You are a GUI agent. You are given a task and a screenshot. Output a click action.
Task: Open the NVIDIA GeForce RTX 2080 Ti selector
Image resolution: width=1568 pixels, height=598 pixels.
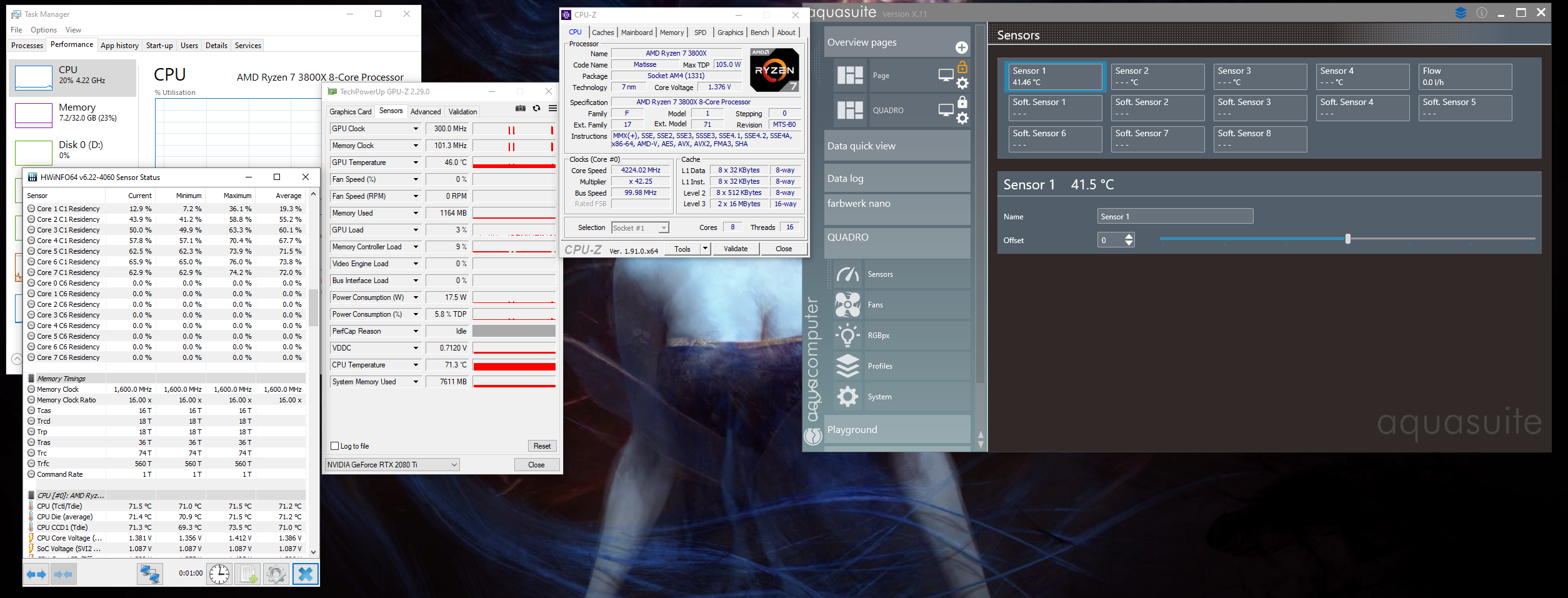392,465
